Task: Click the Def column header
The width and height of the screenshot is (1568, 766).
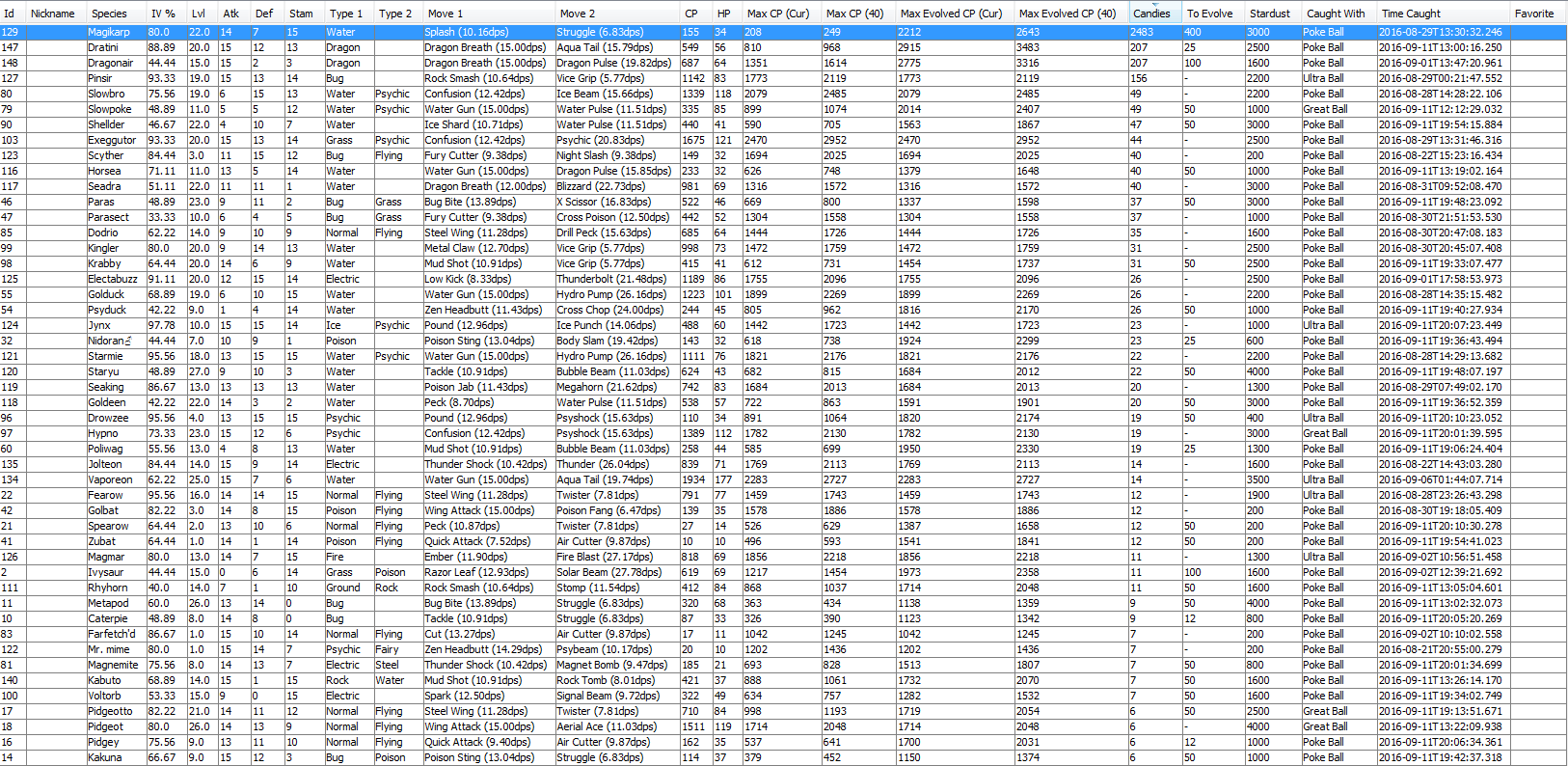Action: (x=266, y=14)
